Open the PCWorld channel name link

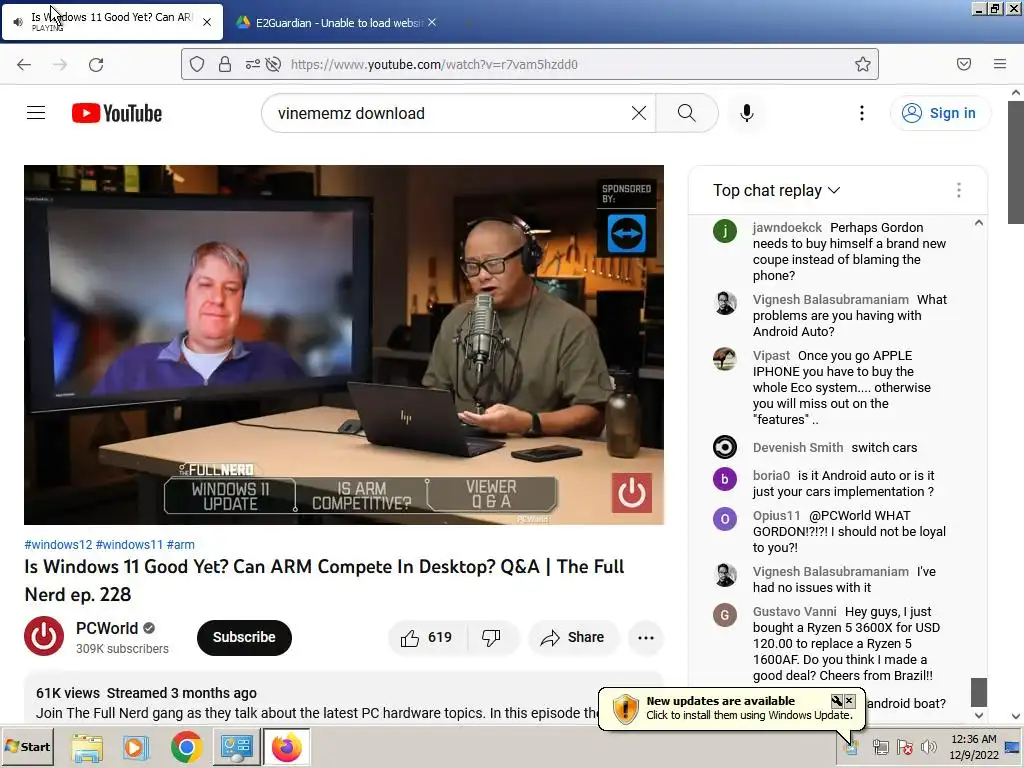[107, 628]
